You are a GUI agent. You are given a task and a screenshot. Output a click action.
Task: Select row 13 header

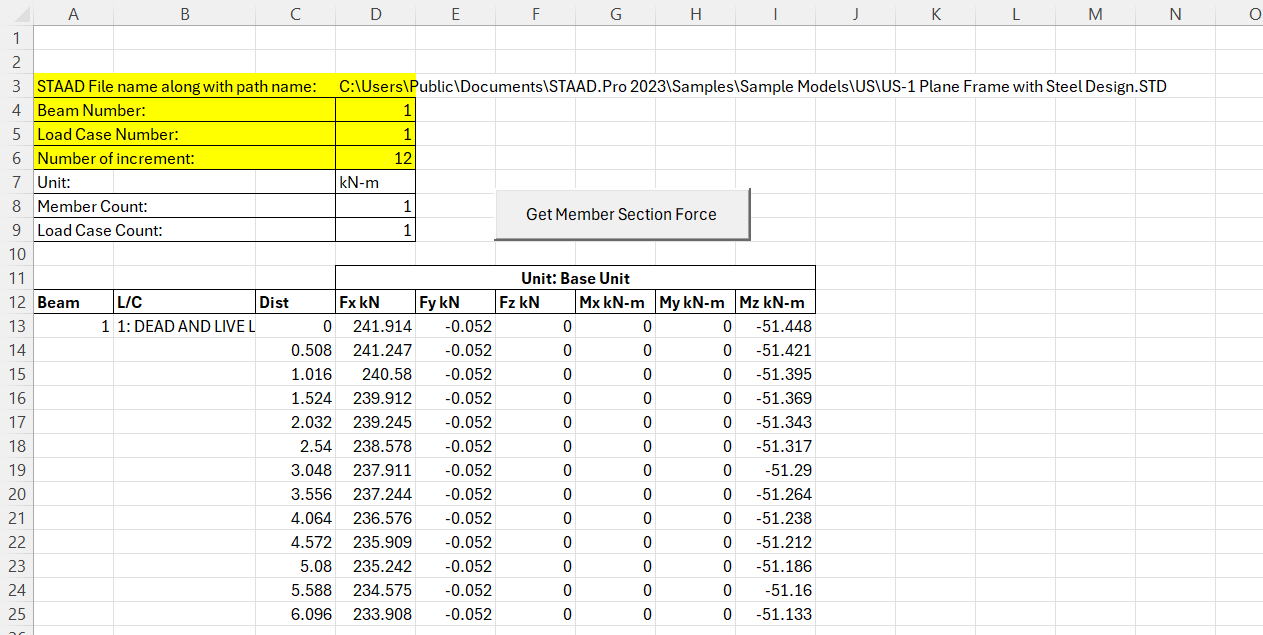point(16,326)
